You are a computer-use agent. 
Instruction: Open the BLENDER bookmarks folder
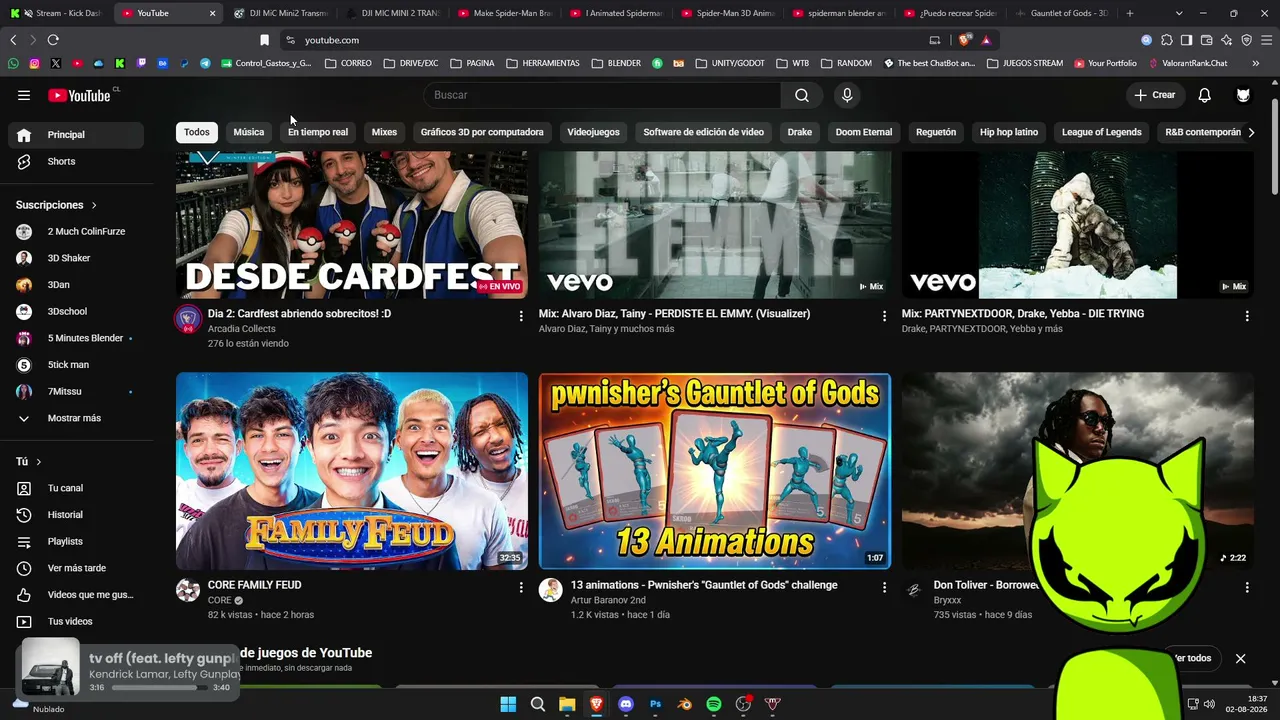point(616,63)
